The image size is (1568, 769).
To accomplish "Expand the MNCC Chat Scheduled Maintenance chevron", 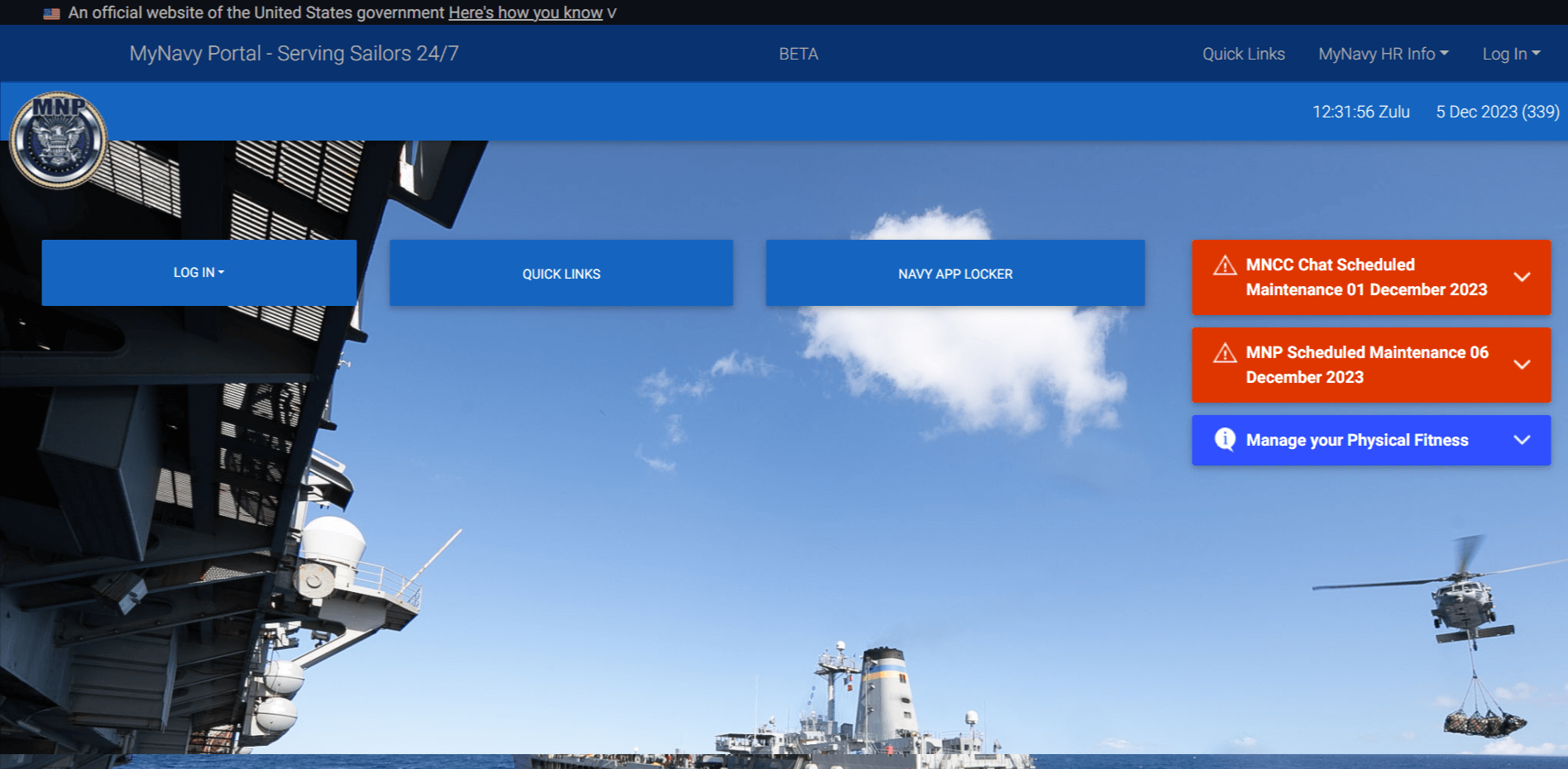I will click(x=1521, y=277).
